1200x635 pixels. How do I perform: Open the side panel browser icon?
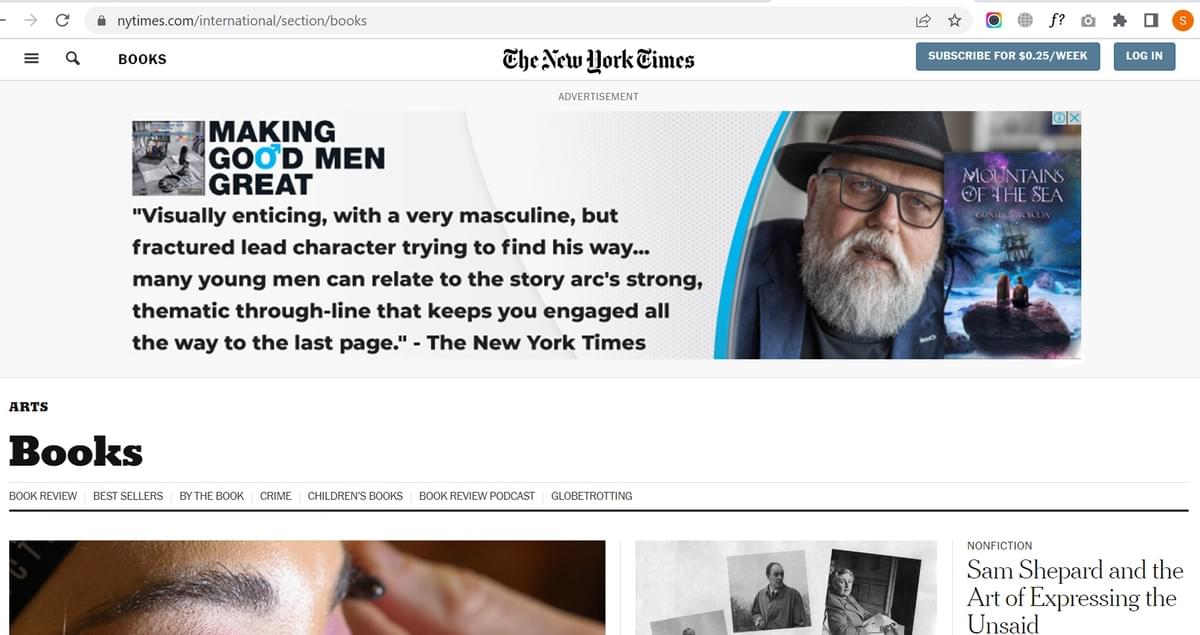coord(1150,20)
